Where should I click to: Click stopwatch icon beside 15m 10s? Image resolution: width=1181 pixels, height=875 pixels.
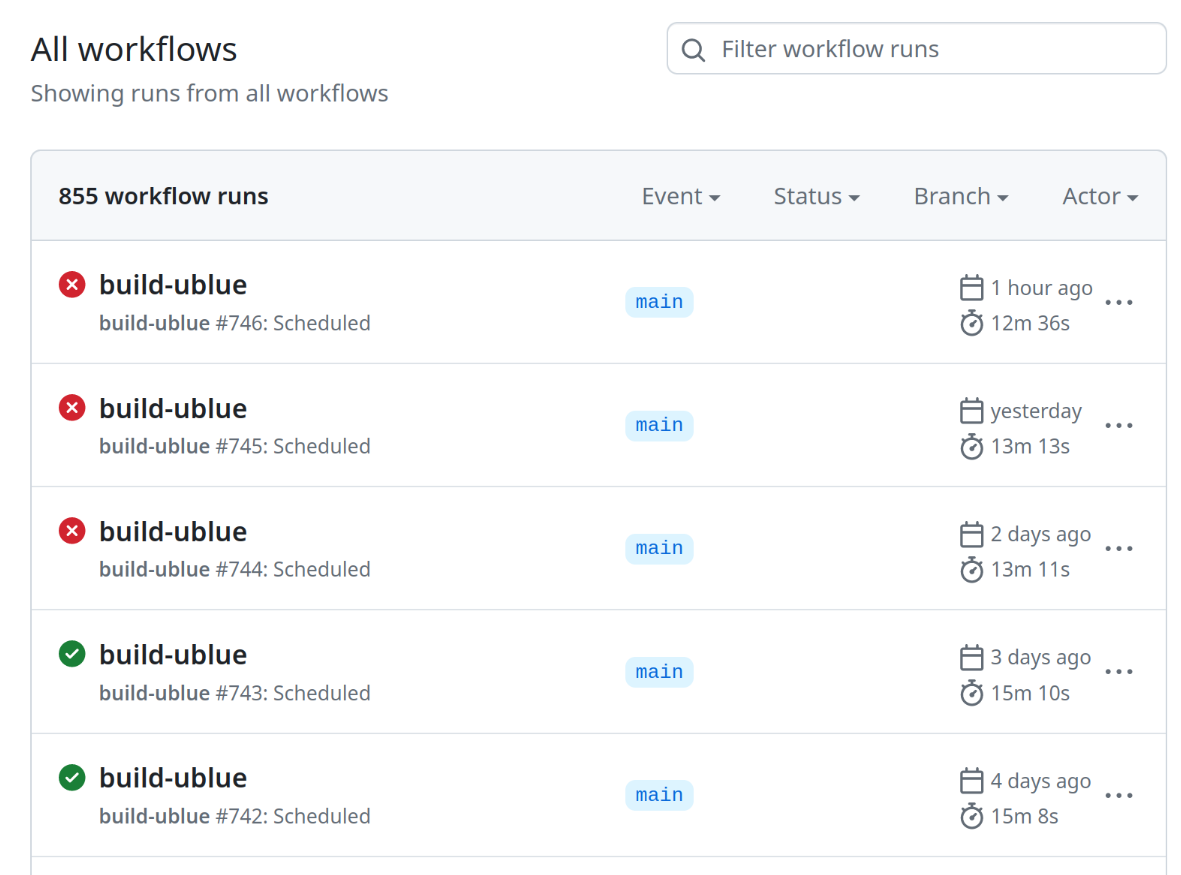[x=971, y=693]
